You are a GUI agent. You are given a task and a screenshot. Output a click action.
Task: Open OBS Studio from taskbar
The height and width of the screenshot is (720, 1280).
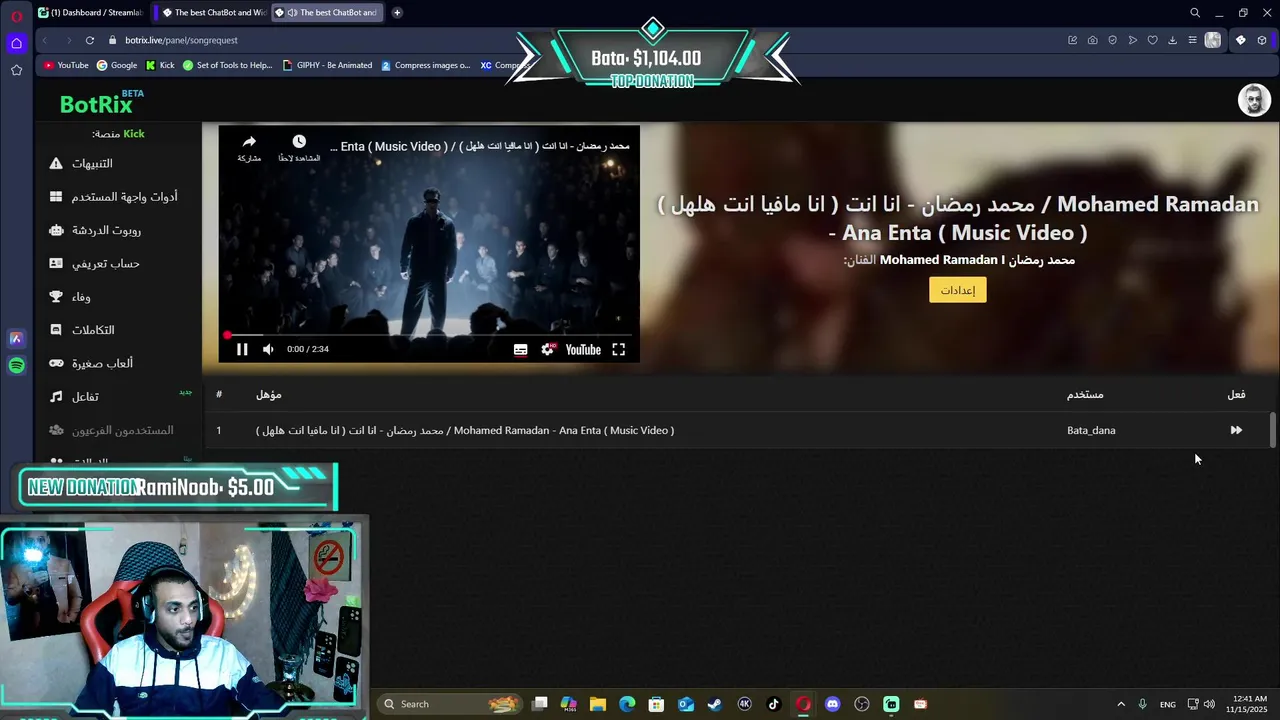point(862,704)
